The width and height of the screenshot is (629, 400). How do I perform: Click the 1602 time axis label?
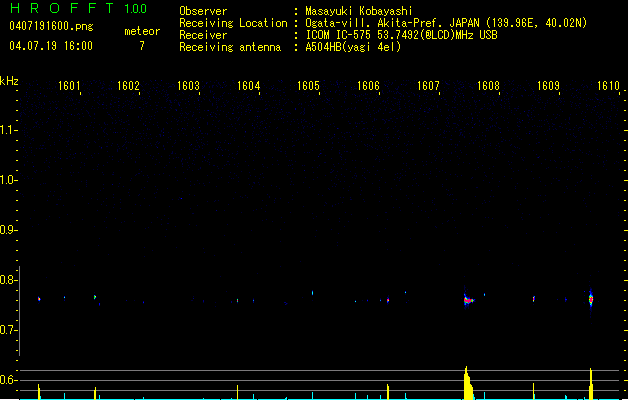tap(128, 86)
